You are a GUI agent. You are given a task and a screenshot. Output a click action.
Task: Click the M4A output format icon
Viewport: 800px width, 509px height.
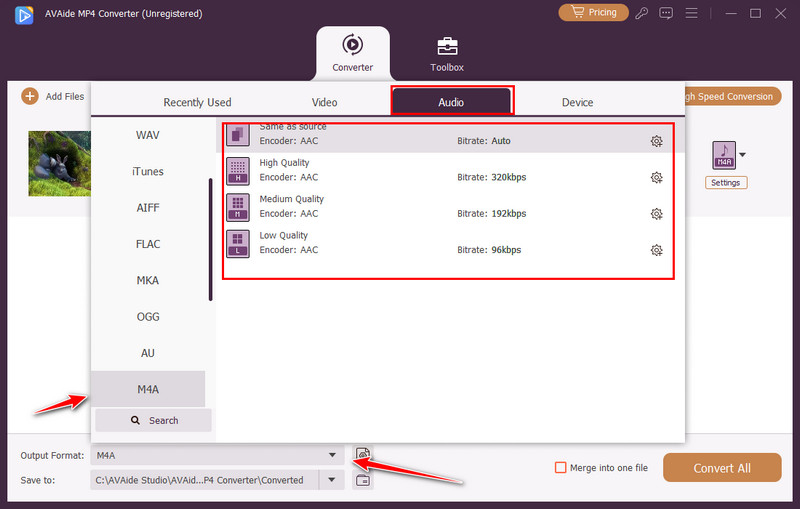(722, 155)
